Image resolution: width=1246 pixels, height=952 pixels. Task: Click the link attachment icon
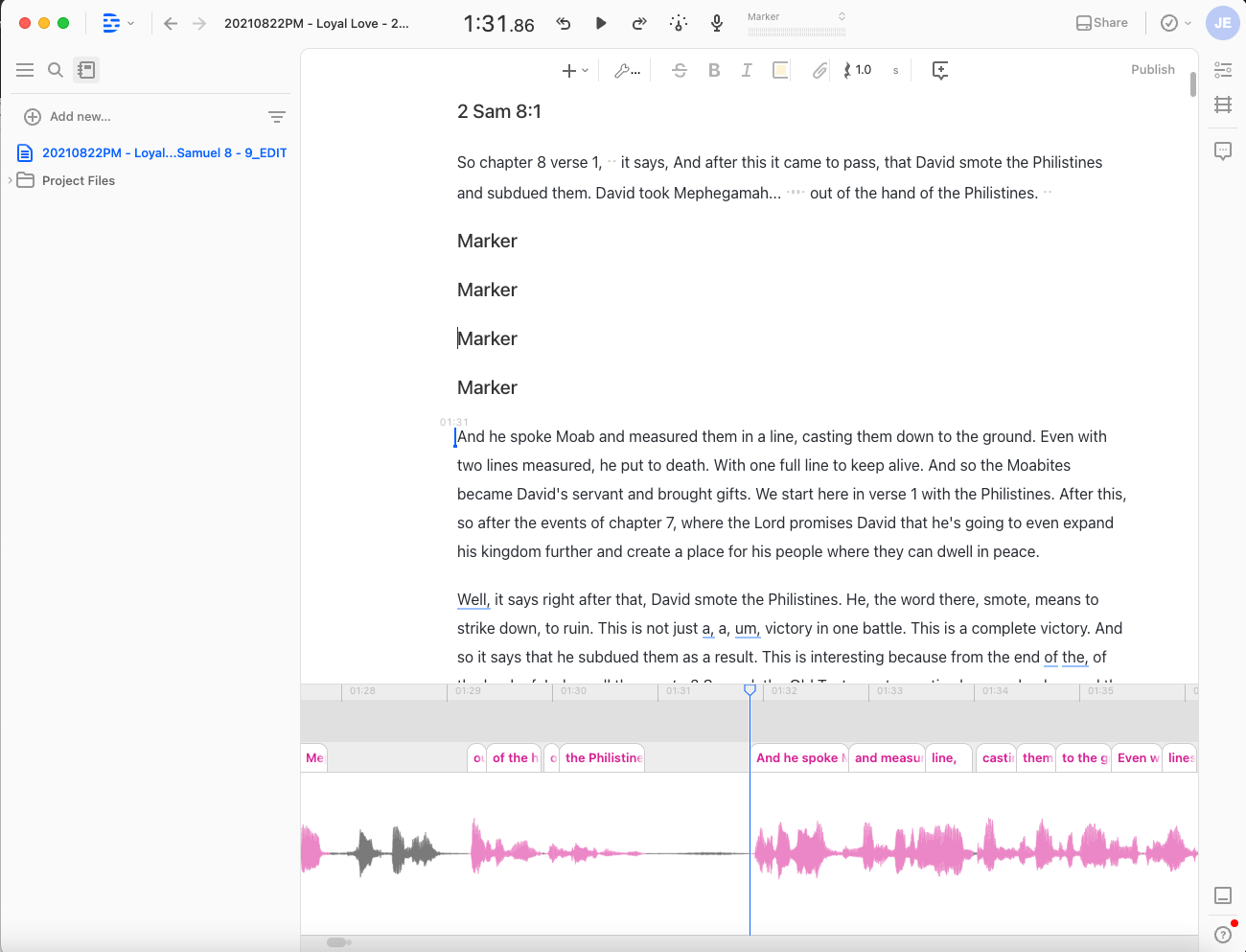819,70
